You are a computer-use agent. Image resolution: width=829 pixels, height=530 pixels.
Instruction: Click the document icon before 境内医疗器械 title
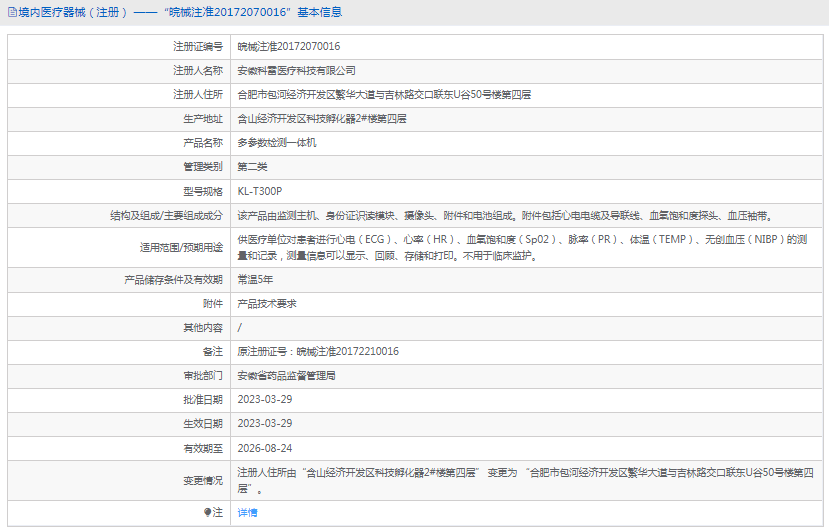[x=12, y=12]
